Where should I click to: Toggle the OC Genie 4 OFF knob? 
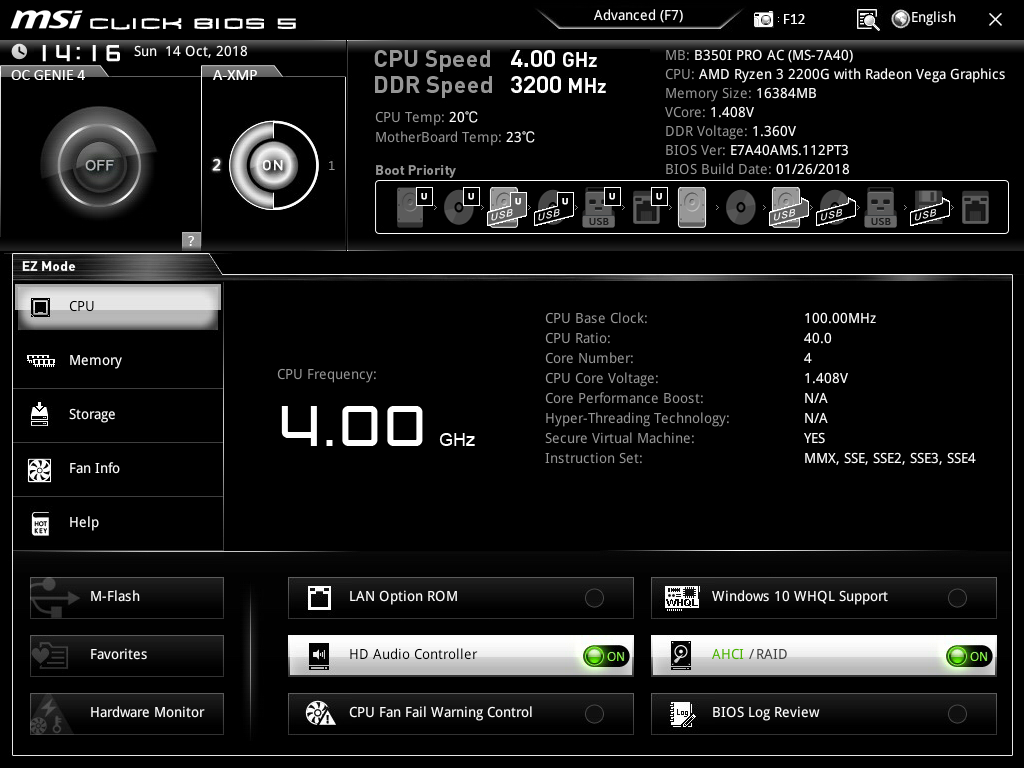[x=99, y=165]
